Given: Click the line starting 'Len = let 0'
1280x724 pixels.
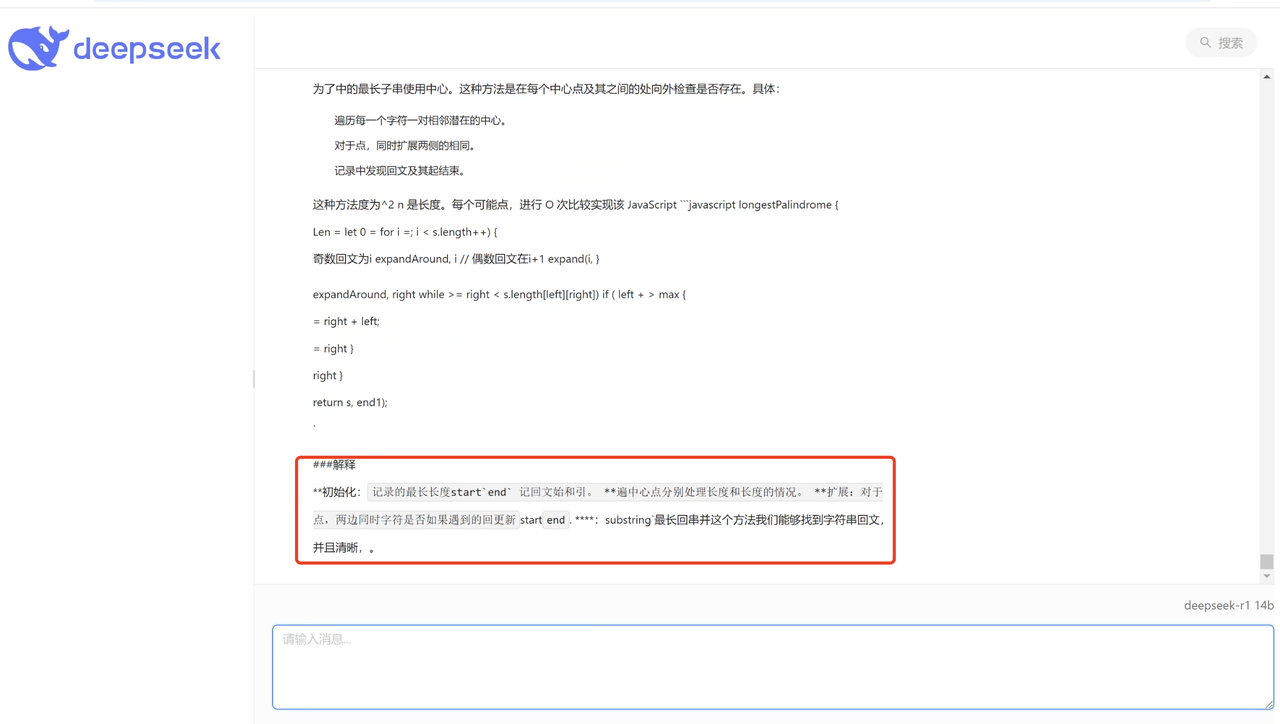Looking at the screenshot, I should [x=405, y=232].
